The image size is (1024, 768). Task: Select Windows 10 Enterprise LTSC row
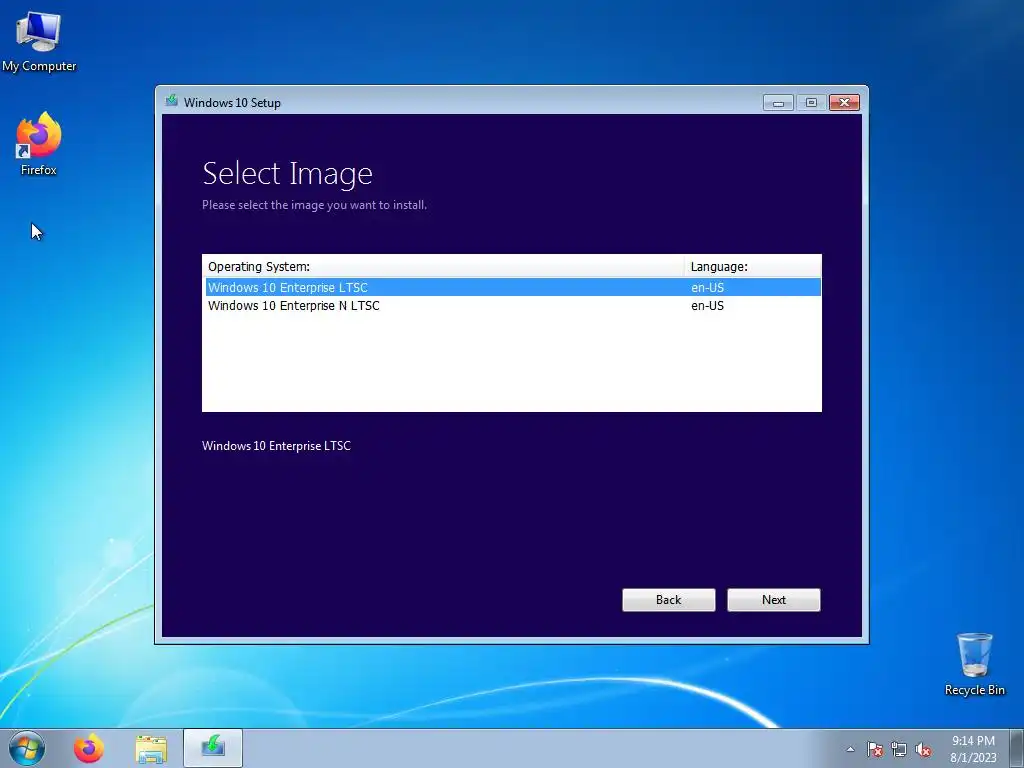(x=513, y=287)
